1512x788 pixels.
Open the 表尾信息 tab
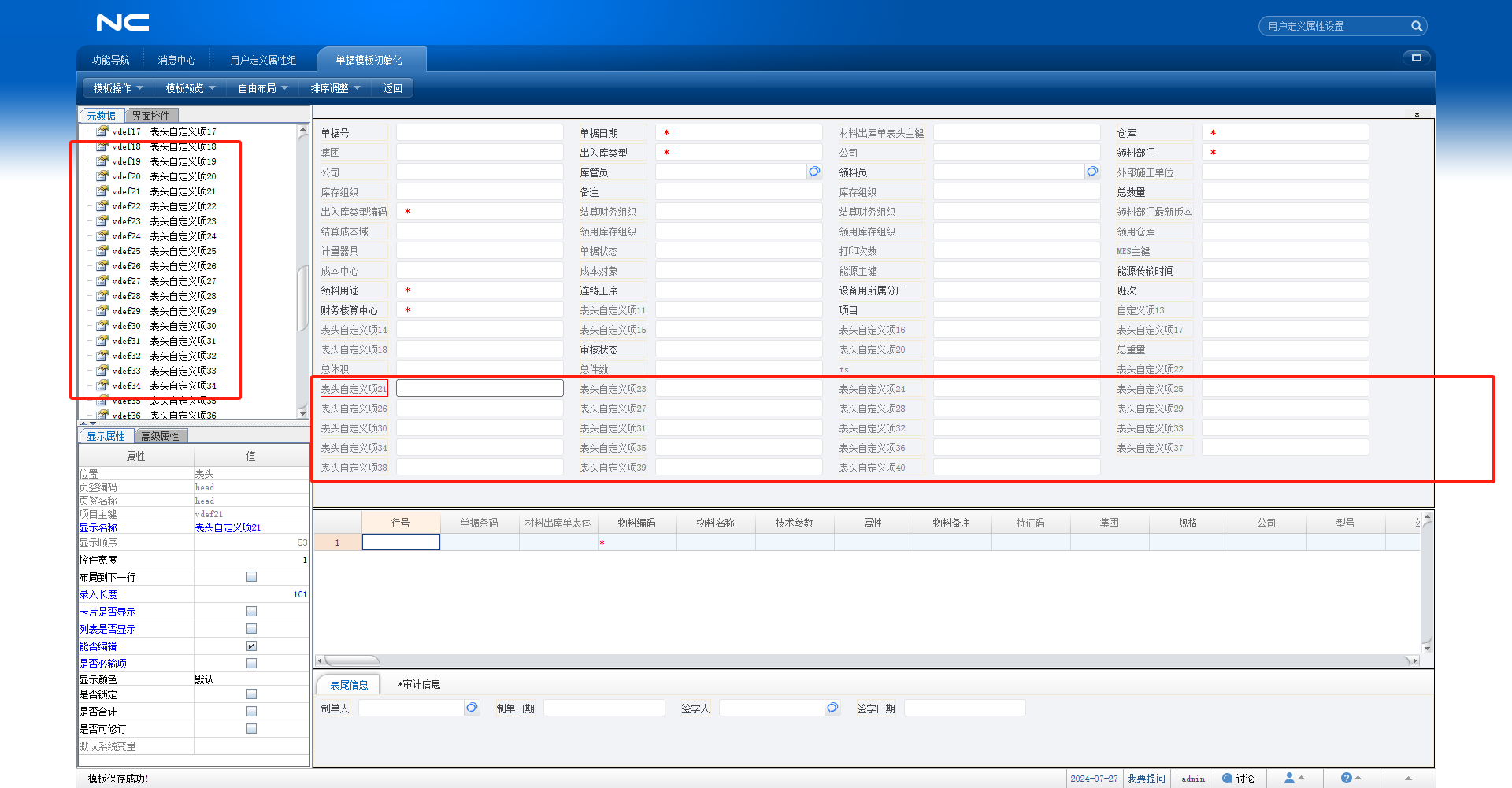(x=349, y=685)
